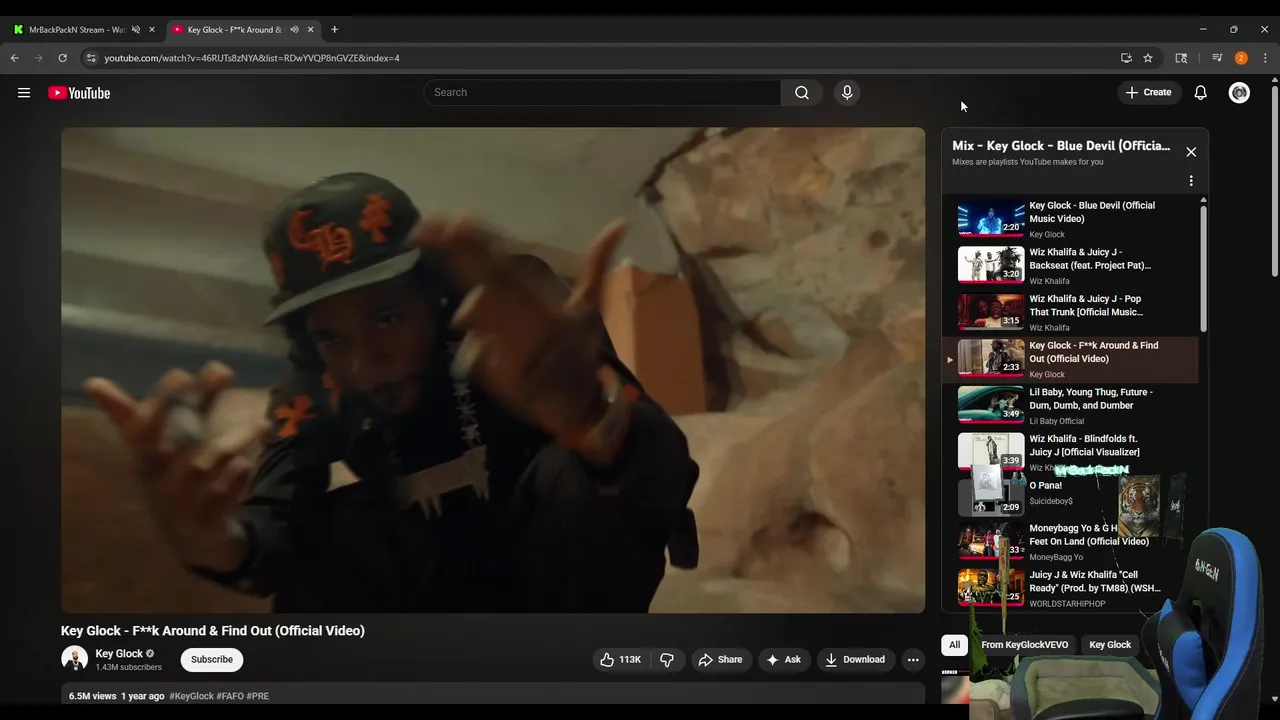The width and height of the screenshot is (1280, 720).
Task: Share the Key Glock video
Action: tap(720, 660)
